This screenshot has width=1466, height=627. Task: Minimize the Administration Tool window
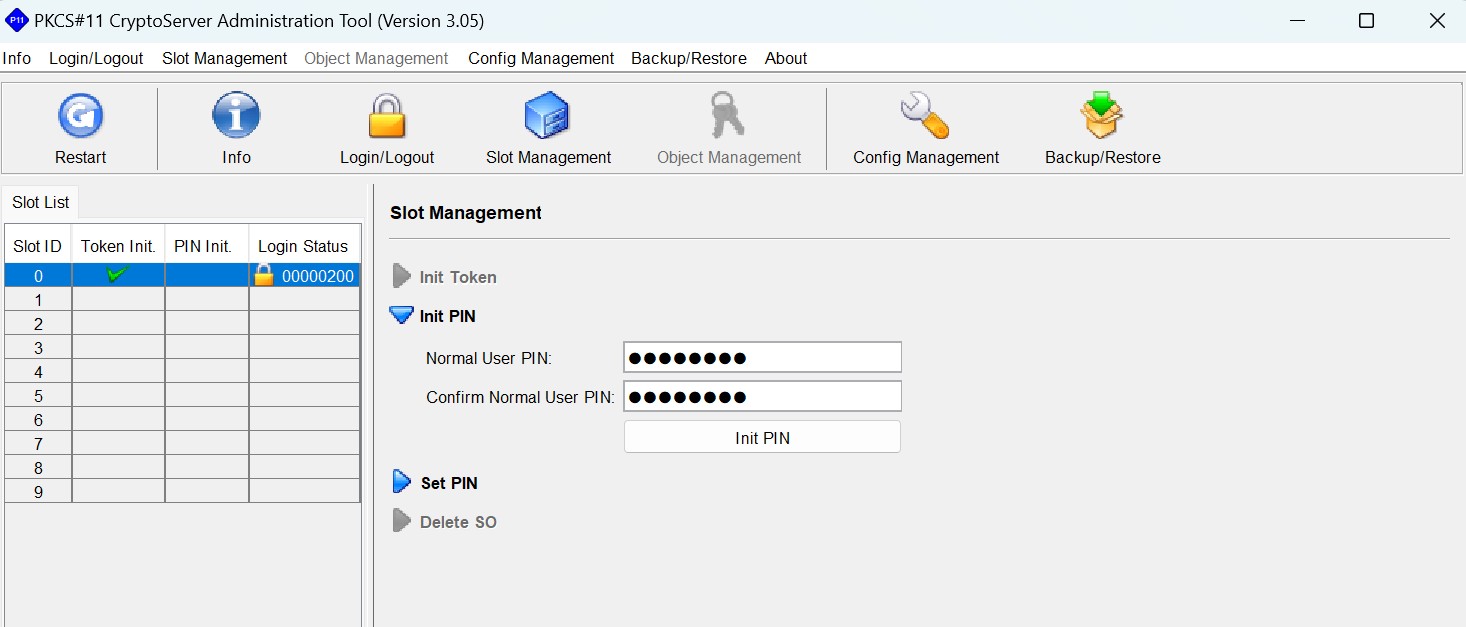(x=1297, y=20)
